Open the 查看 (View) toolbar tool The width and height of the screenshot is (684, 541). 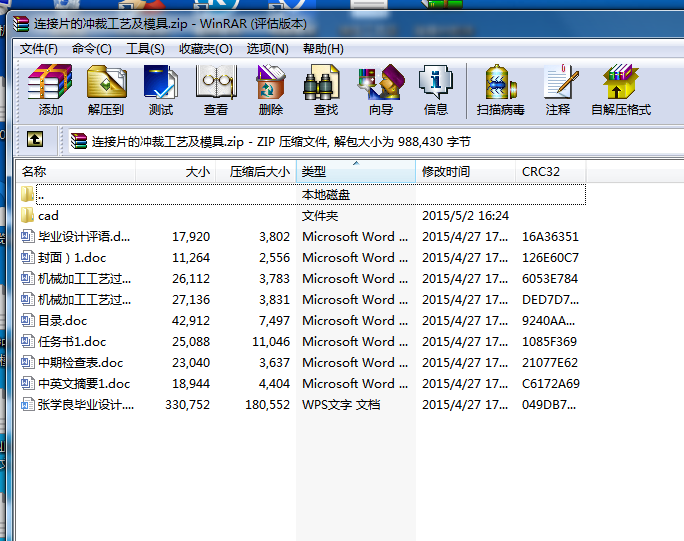[x=215, y=90]
